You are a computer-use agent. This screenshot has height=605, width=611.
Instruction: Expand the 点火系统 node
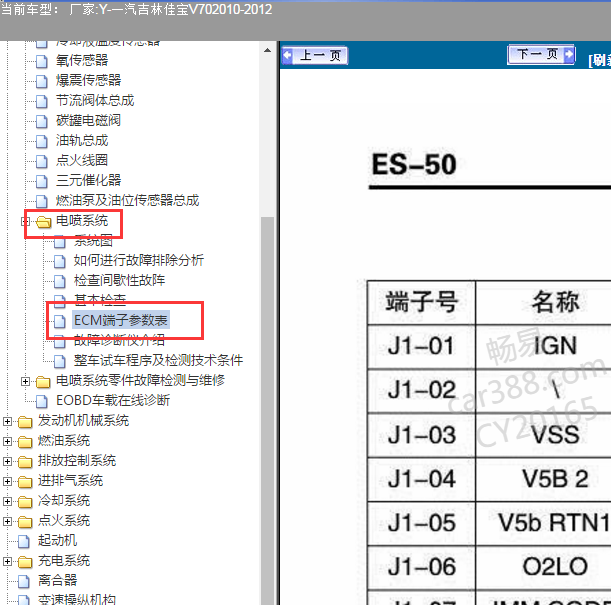7,521
